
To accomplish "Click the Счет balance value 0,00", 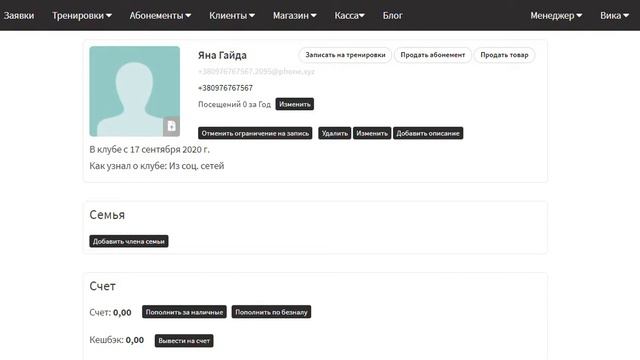I will click(122, 313).
